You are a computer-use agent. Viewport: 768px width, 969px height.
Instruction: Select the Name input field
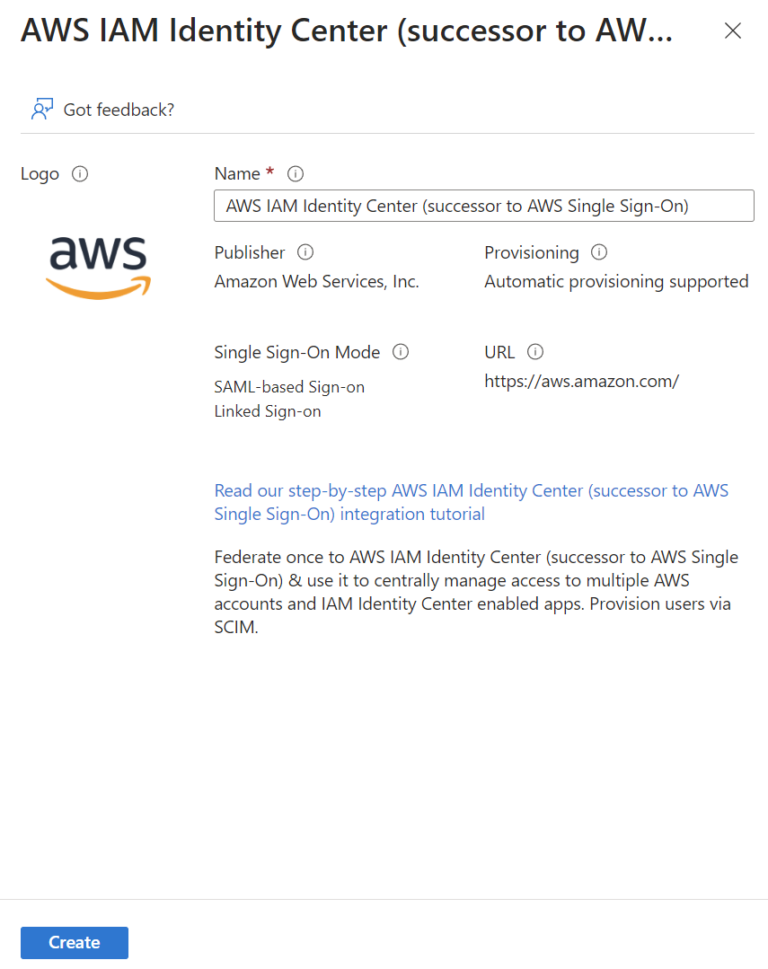pos(484,206)
